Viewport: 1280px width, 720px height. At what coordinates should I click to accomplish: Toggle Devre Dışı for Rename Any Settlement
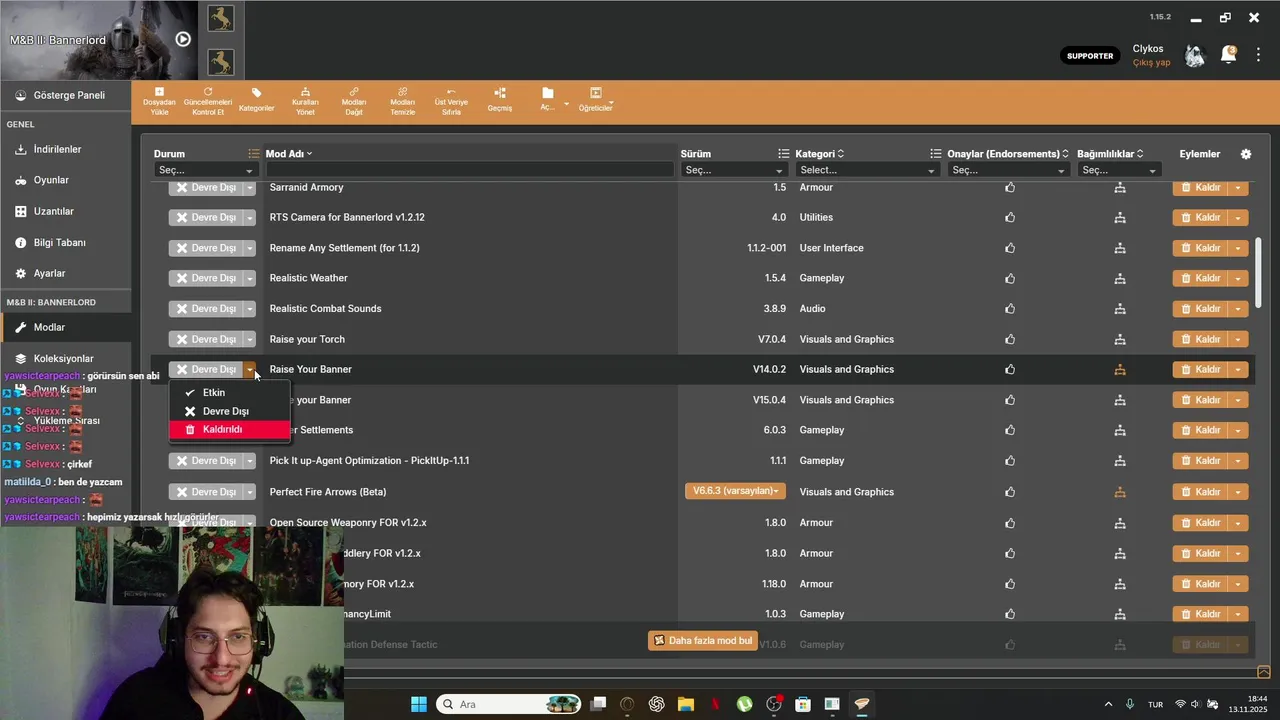[x=206, y=248]
